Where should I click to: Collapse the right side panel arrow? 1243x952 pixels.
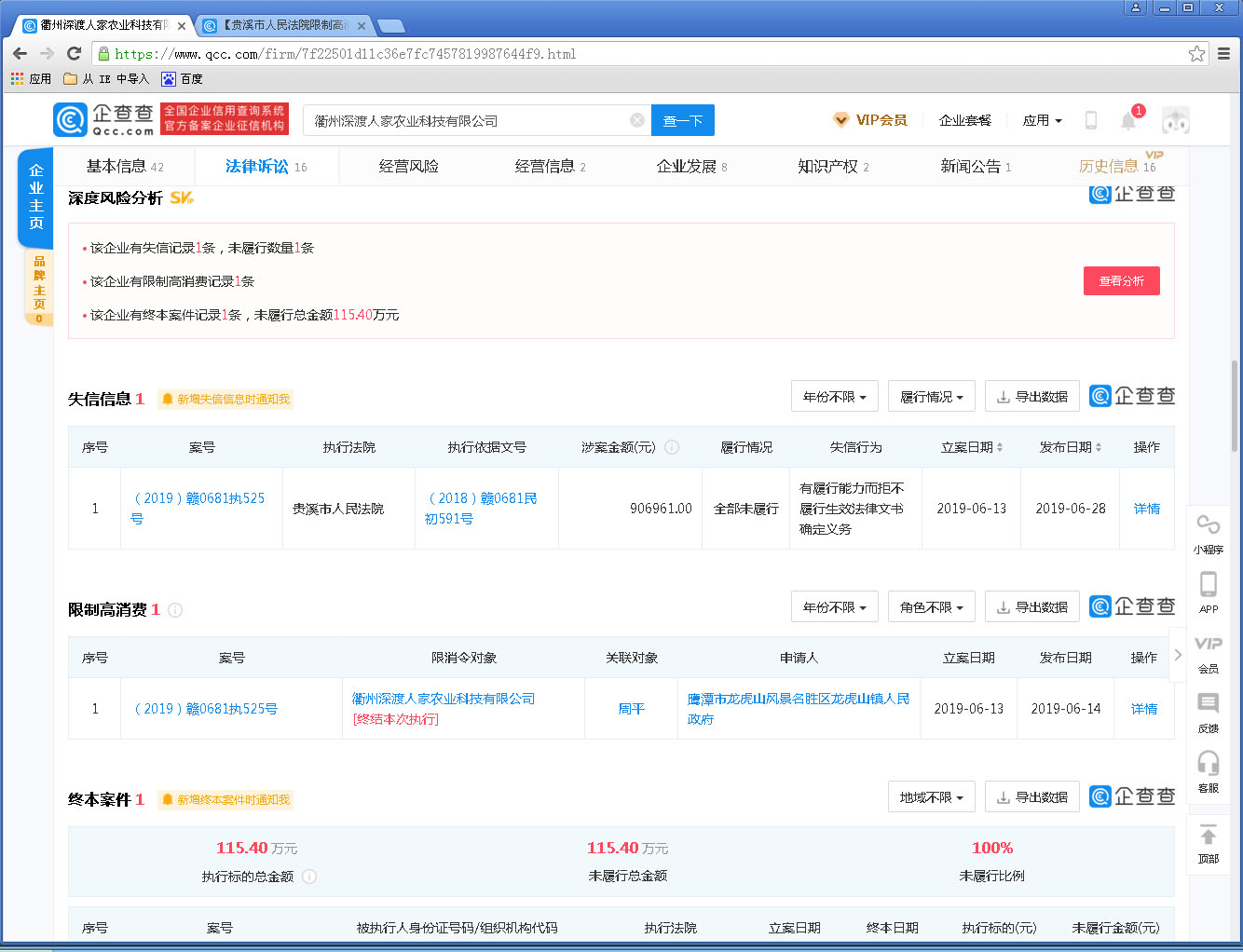(1178, 655)
